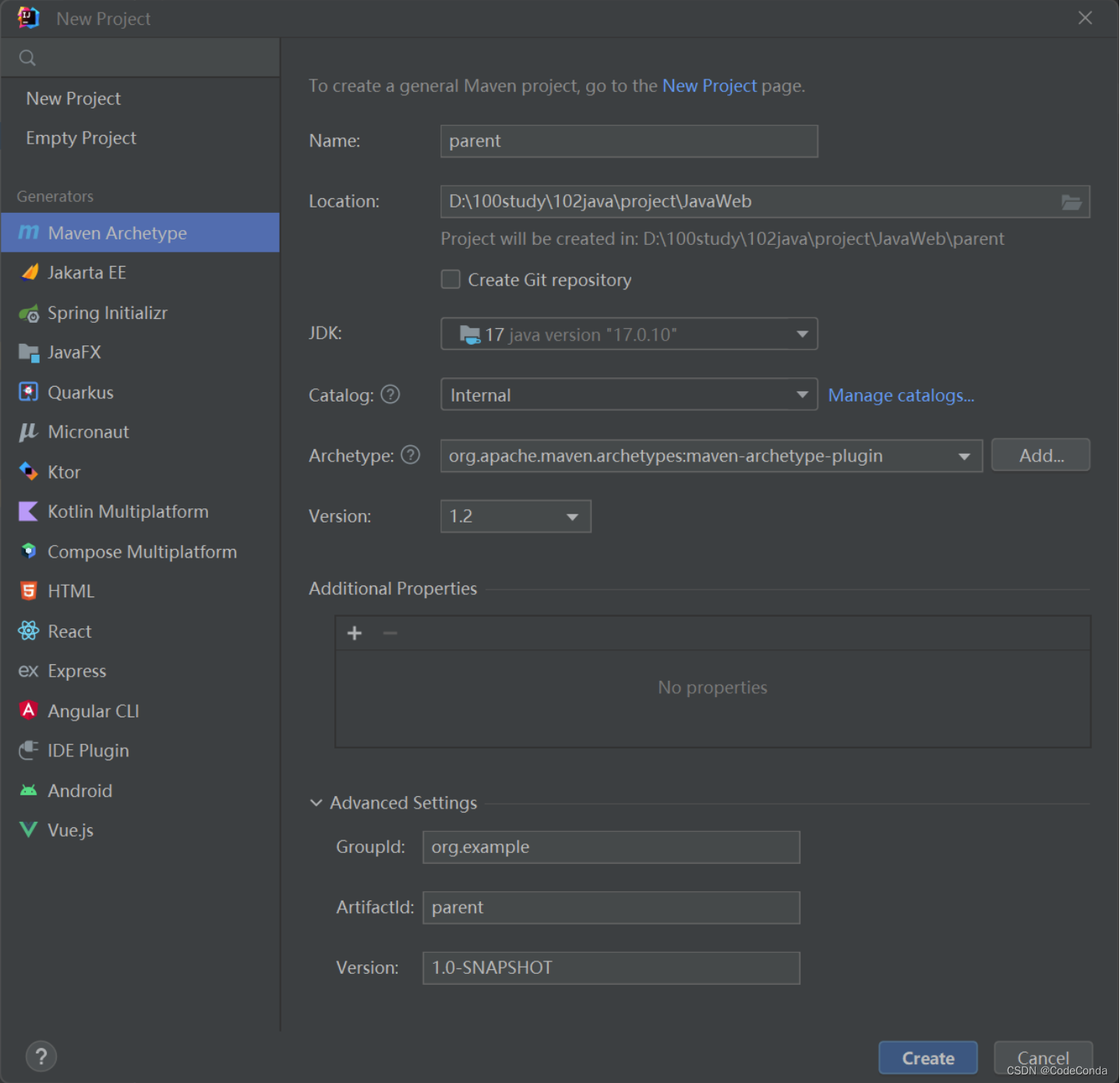The height and width of the screenshot is (1083, 1120).
Task: Click the search magnifier icon
Action: [27, 58]
